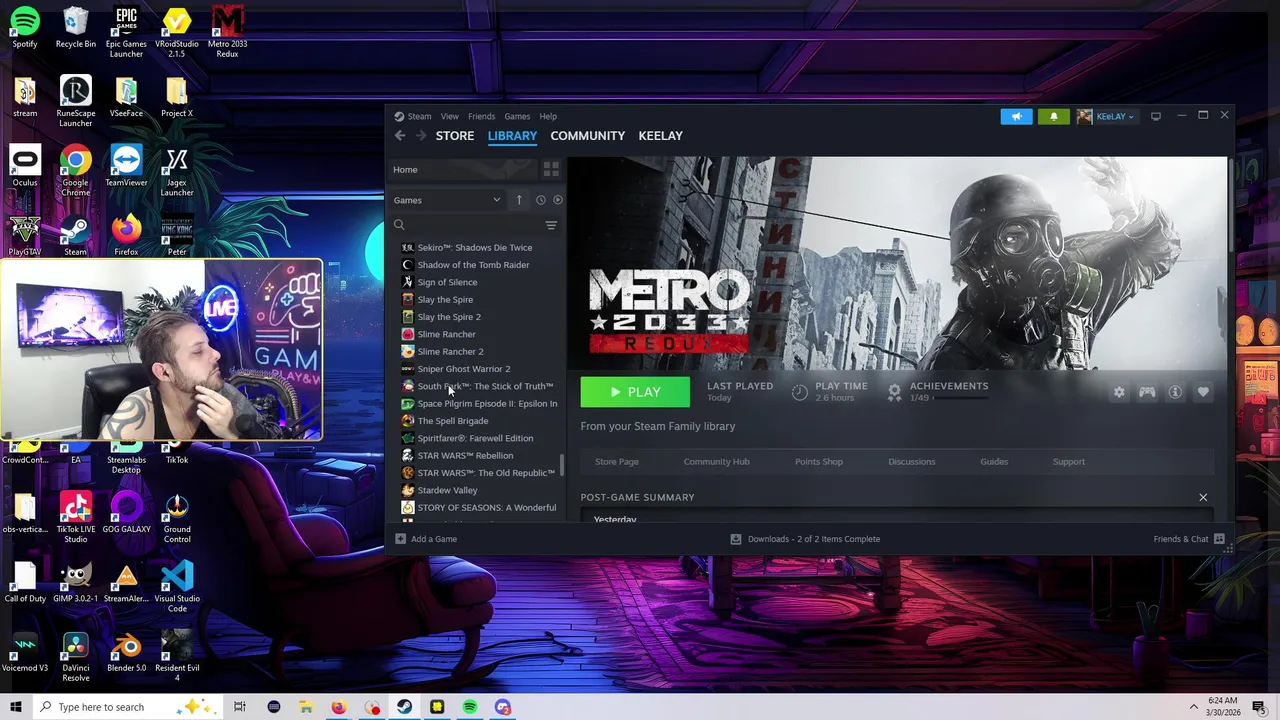Click the library search field
Screen dimensions: 1280x720
coord(465,225)
